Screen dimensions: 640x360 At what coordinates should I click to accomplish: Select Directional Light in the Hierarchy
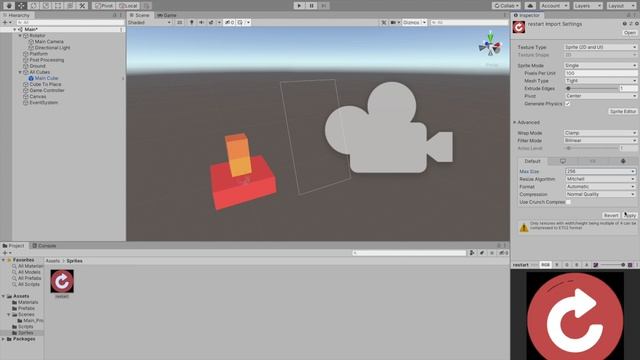pyautogui.click(x=52, y=48)
